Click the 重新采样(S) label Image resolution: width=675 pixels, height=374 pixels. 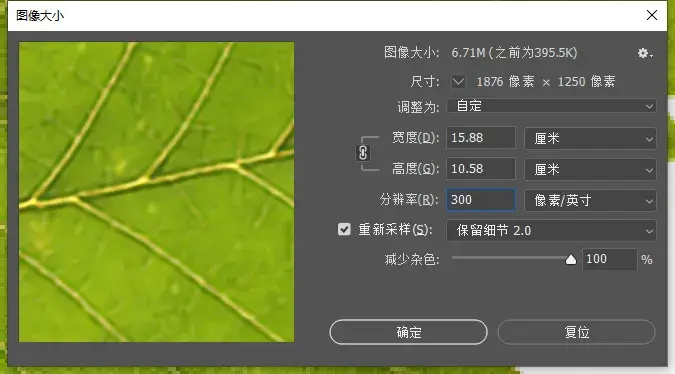pyautogui.click(x=395, y=229)
